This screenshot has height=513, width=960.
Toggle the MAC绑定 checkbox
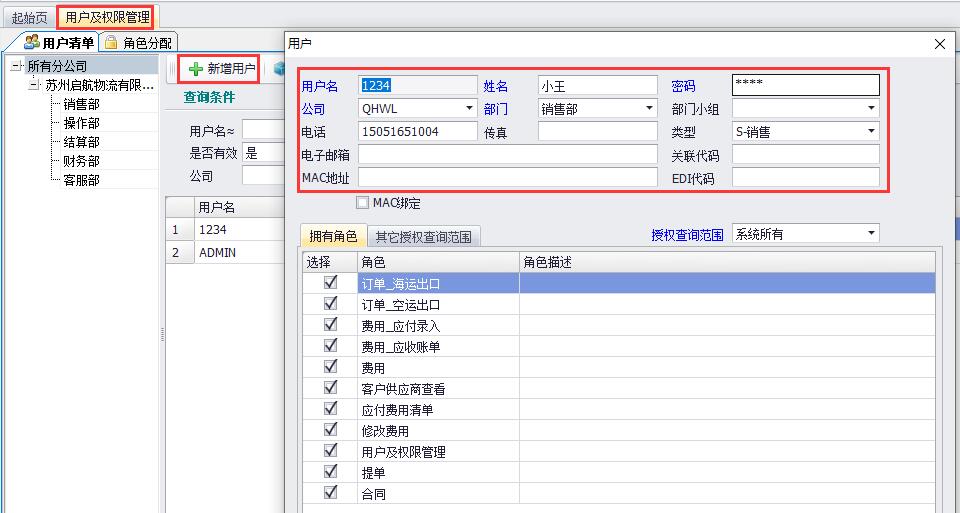362,203
